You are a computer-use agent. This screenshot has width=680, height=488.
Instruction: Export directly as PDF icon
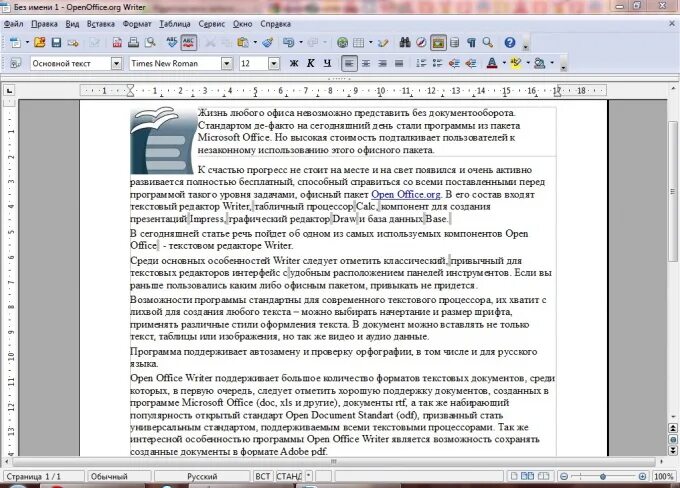(117, 43)
